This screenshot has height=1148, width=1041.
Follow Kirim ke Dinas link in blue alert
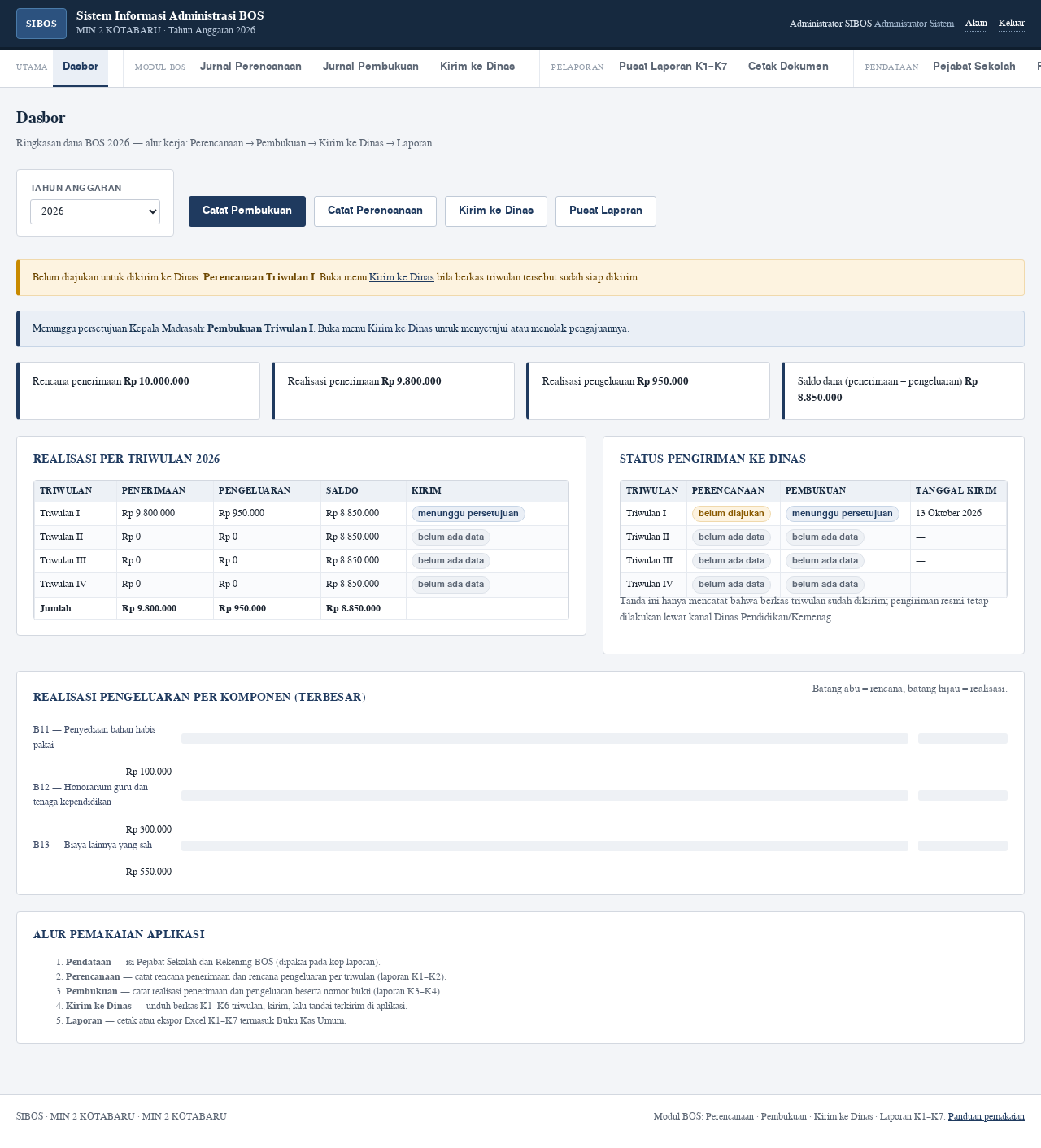point(400,328)
